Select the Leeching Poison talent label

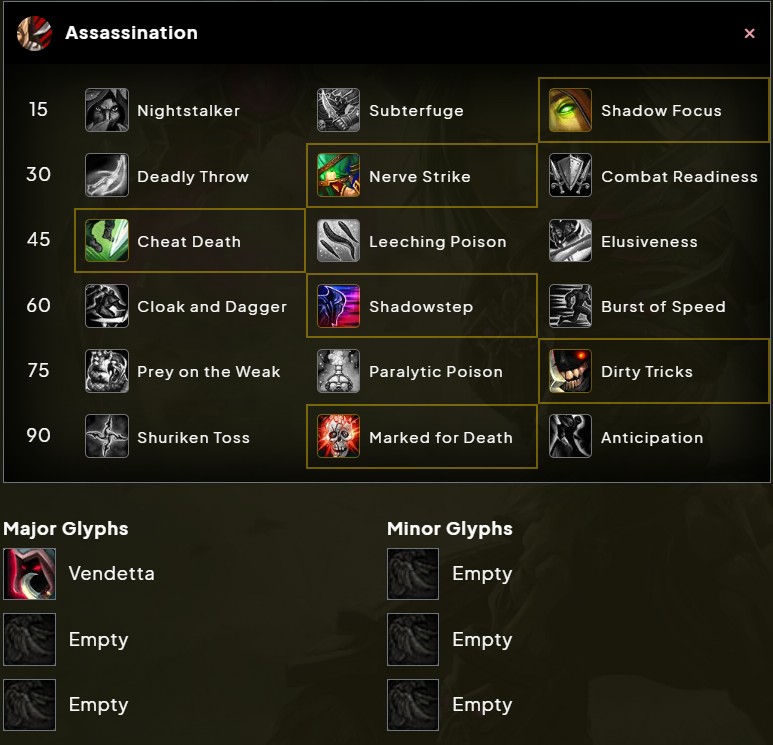tap(437, 242)
